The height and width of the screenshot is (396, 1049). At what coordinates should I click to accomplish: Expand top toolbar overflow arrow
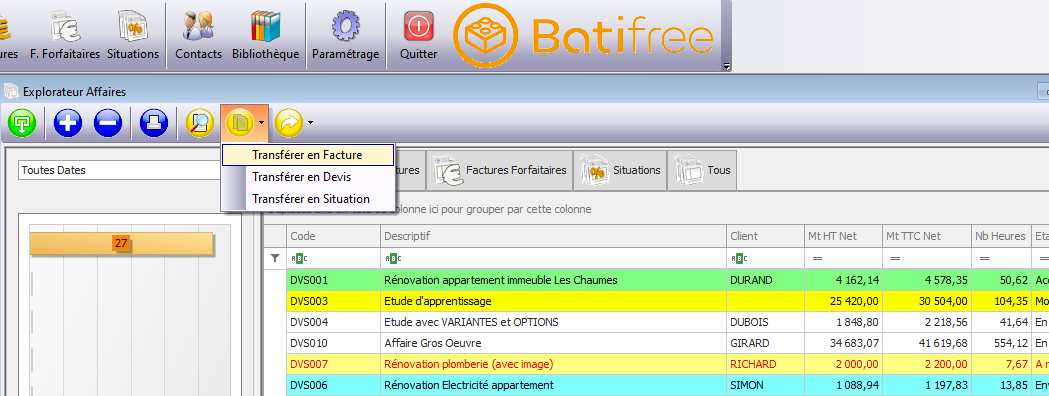727,67
